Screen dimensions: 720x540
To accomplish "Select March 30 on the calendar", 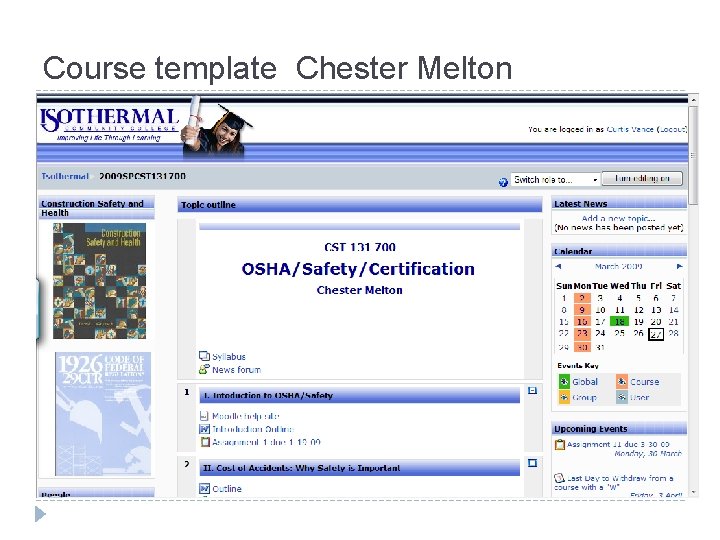I will 582,348.
